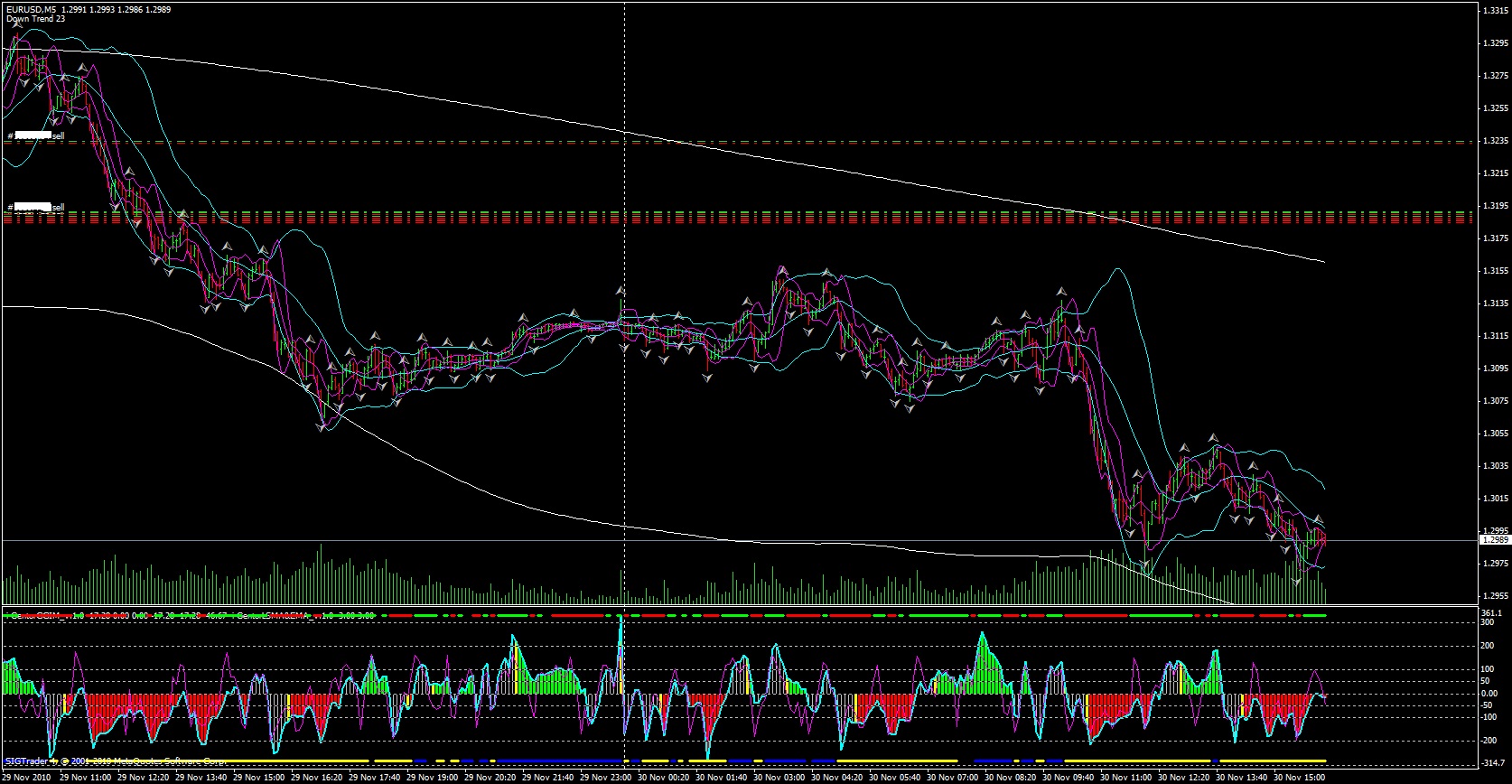The width and height of the screenshot is (1512, 784).
Task: Click the '29 Nov 21:40' time label
Action: [548, 777]
